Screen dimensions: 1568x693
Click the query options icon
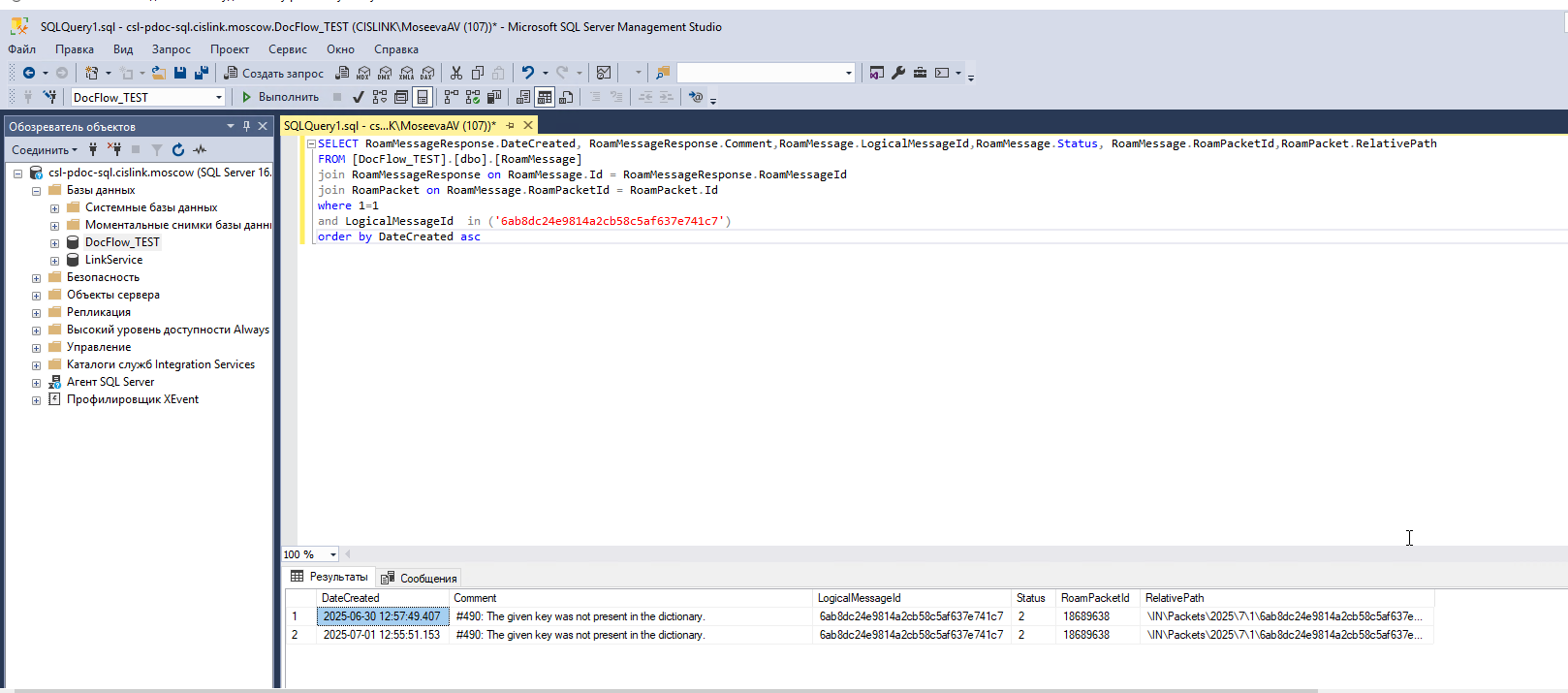tap(401, 97)
